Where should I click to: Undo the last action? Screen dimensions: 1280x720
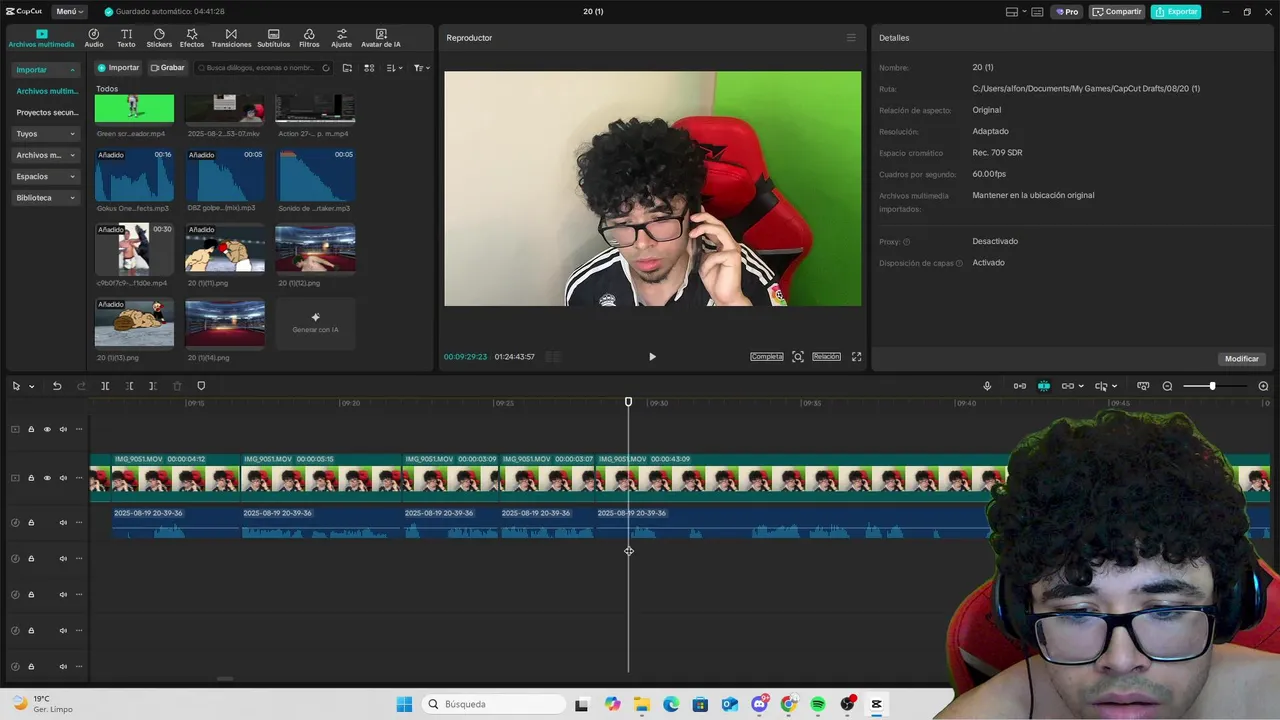(x=57, y=386)
